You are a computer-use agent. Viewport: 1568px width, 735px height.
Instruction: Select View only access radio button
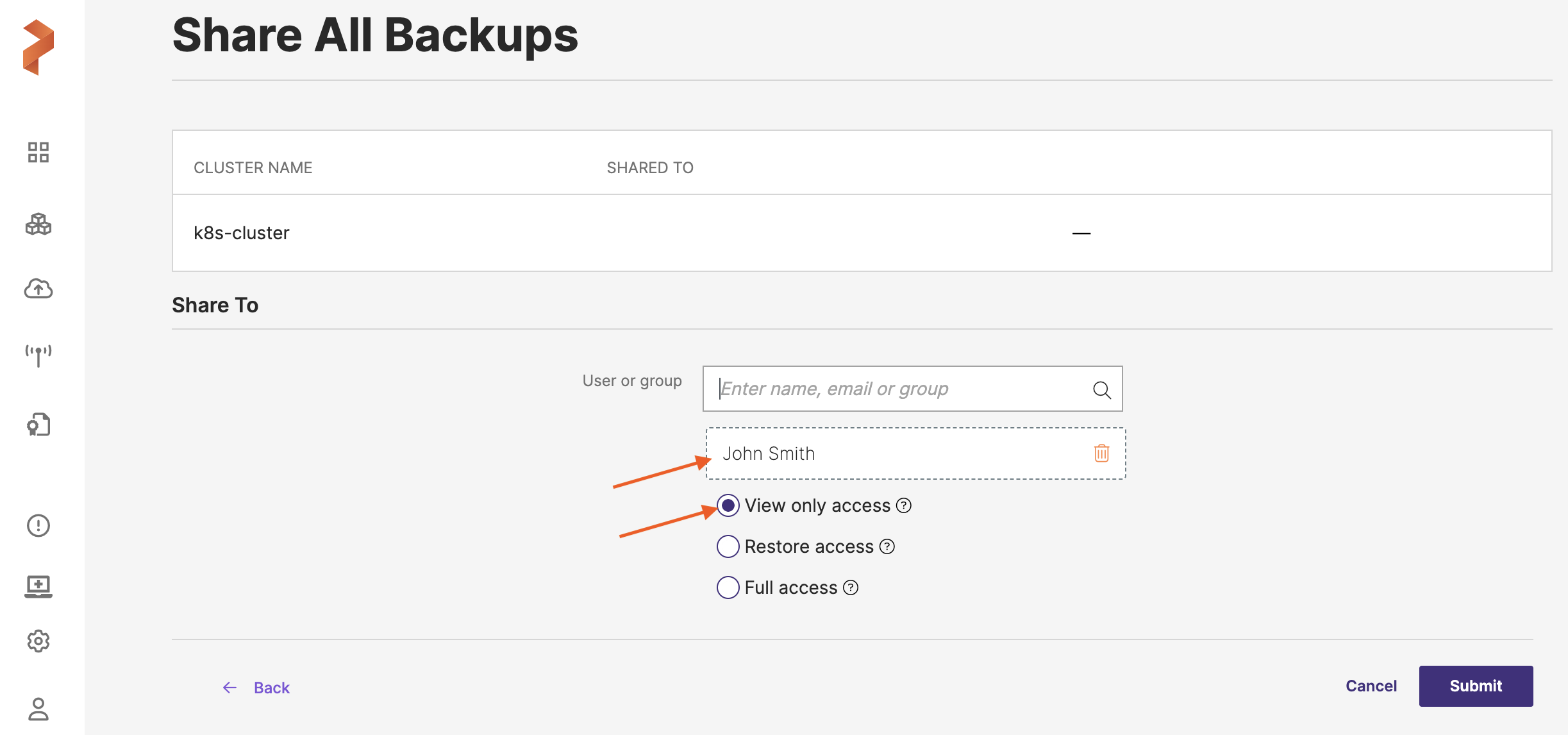[728, 505]
